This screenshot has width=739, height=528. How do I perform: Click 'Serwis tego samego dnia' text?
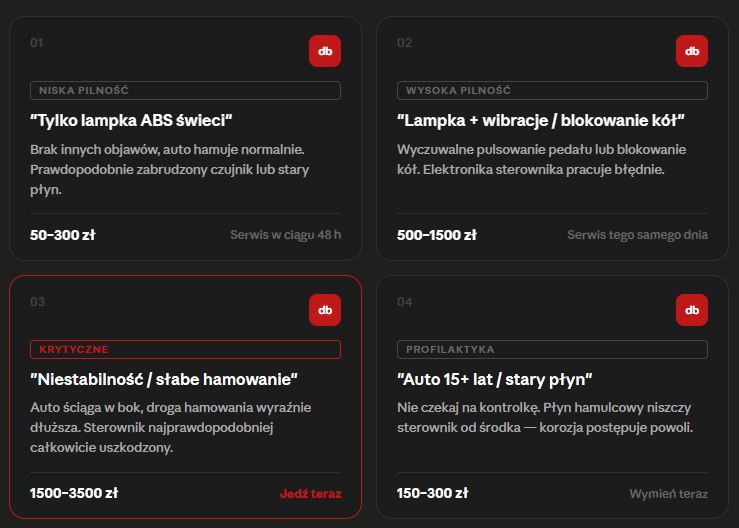tap(637, 235)
